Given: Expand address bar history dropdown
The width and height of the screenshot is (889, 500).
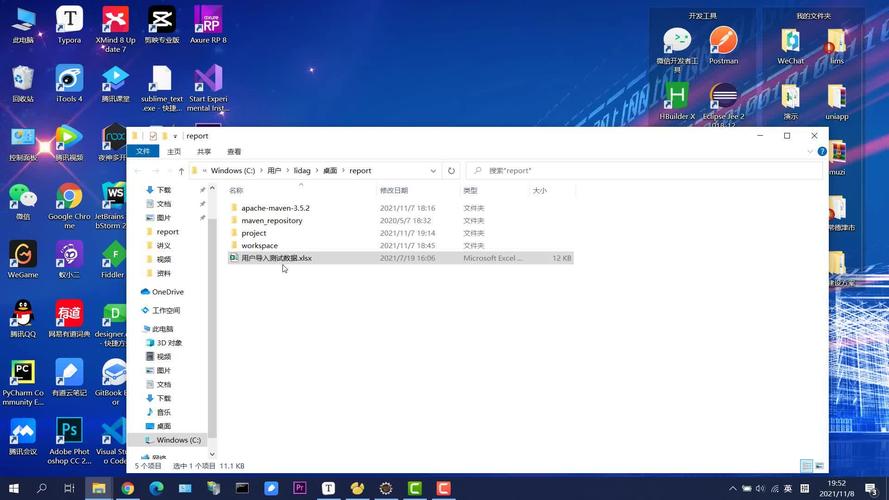Looking at the screenshot, I should pos(433,171).
